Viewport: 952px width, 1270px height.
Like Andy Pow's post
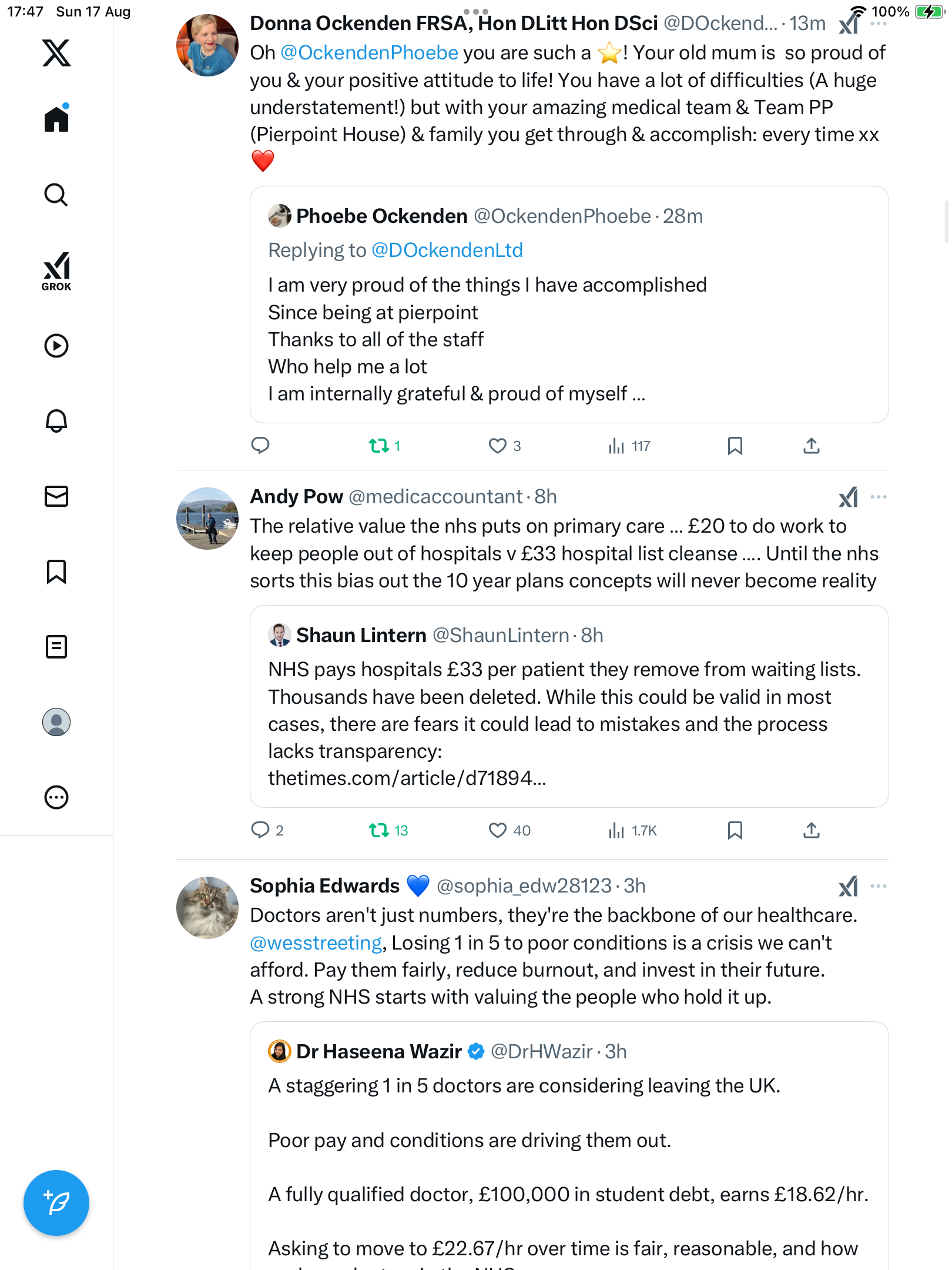498,830
